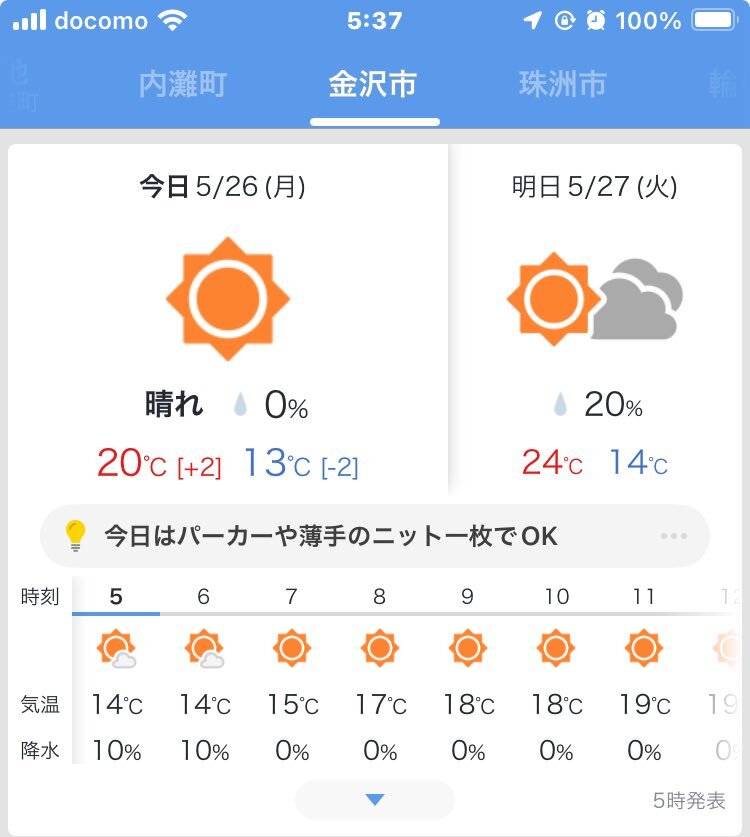Select hour 10 on the timeline
Screen dimensions: 750x837
tap(556, 596)
